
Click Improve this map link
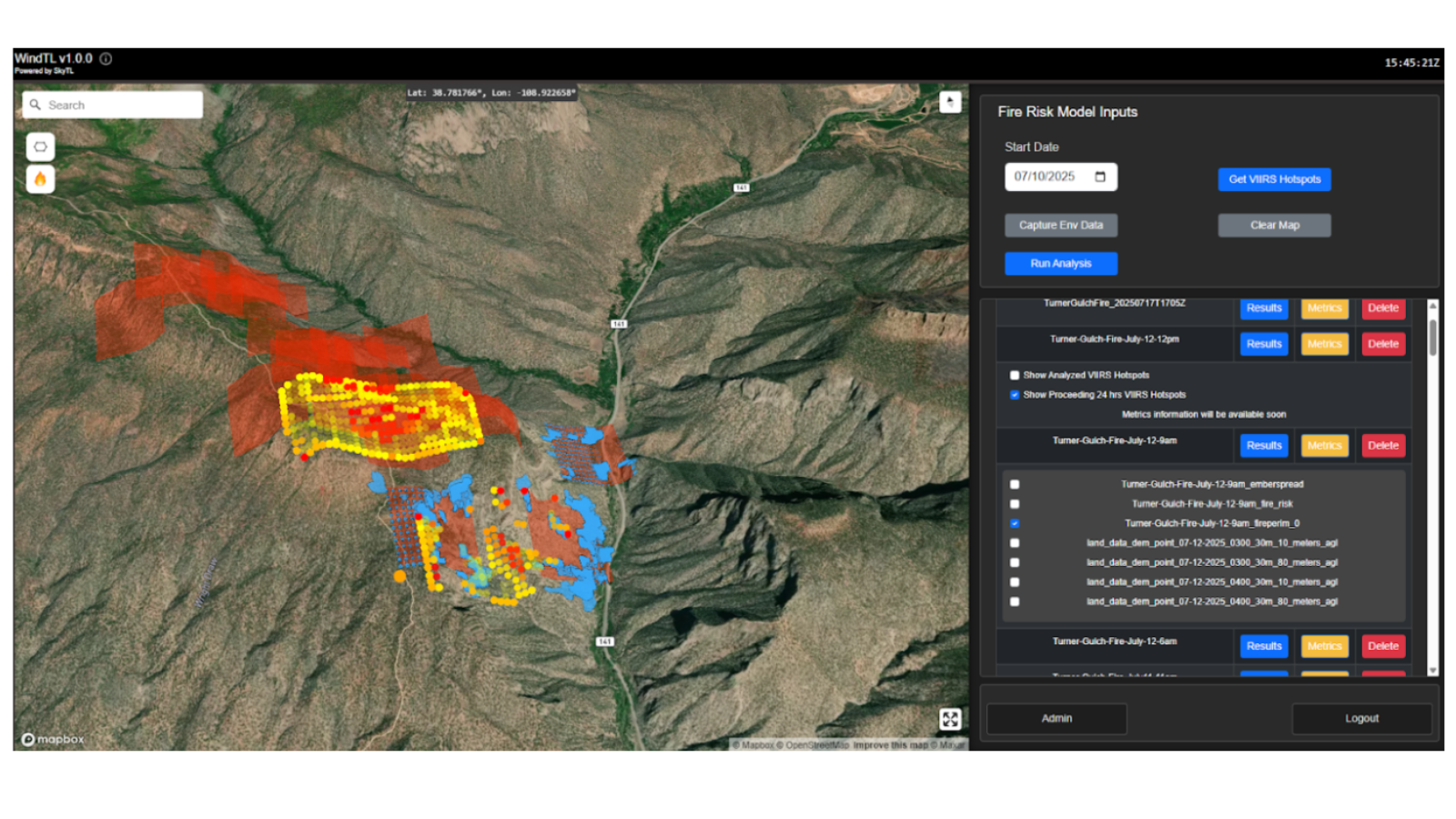[x=890, y=744]
